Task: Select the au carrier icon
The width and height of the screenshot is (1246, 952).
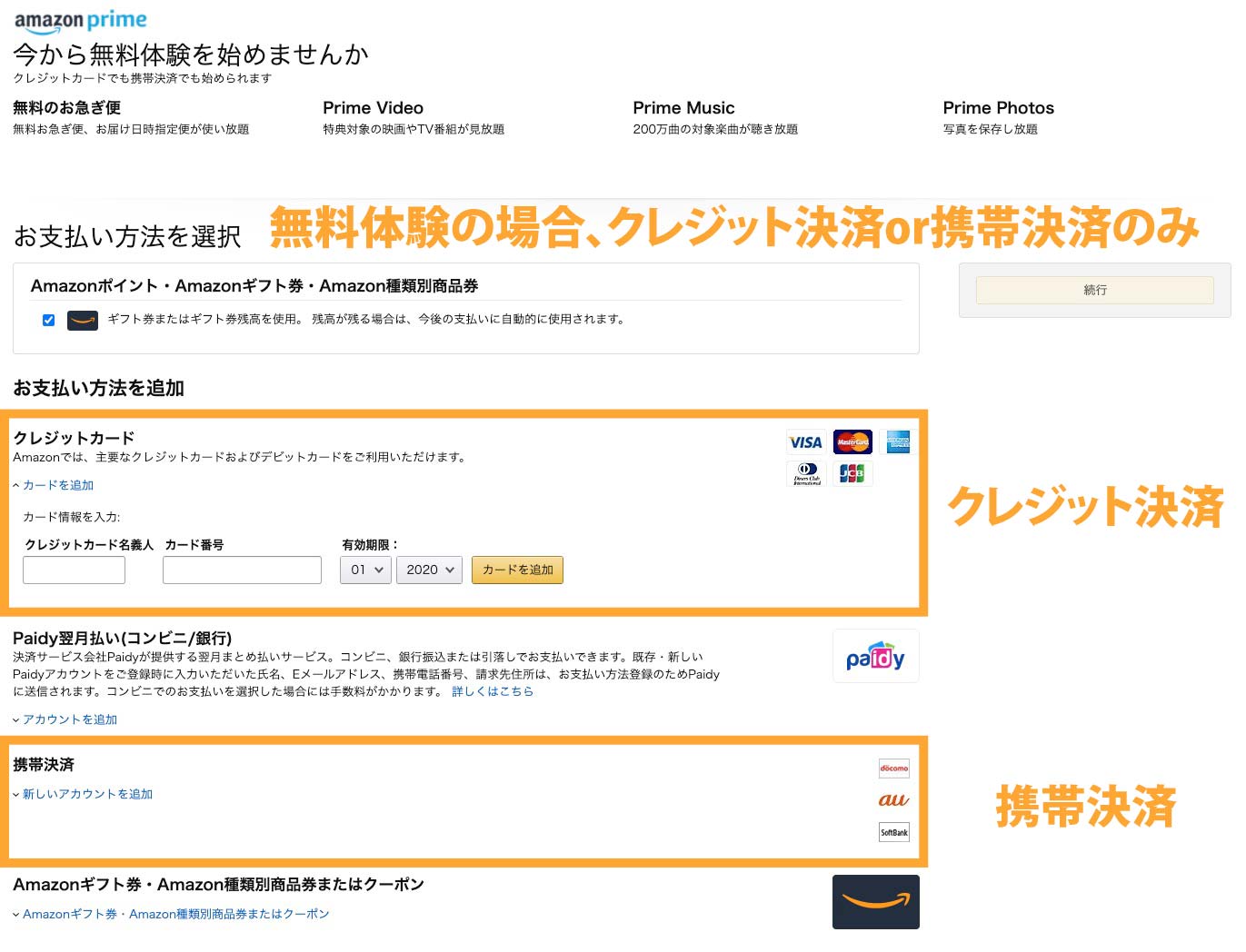Action: (893, 800)
